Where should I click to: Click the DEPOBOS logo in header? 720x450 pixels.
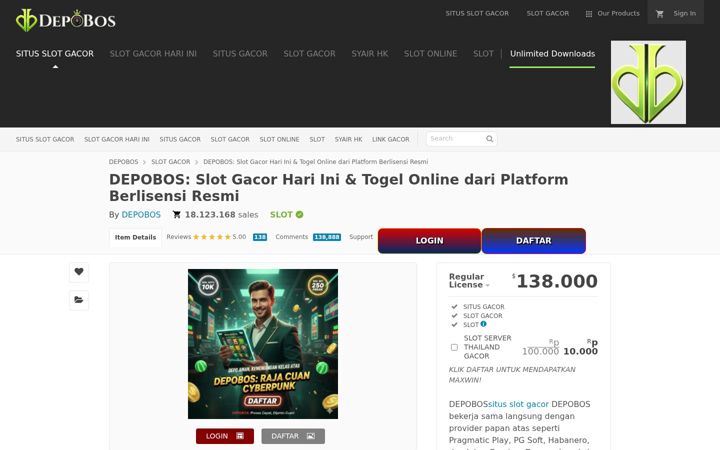point(66,20)
